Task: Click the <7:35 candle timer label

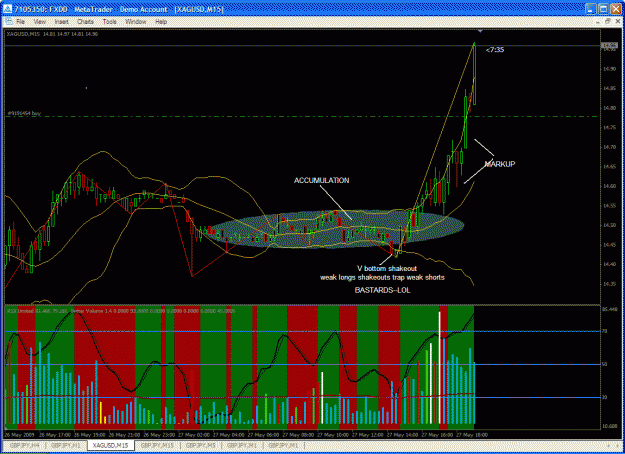Action: (495, 50)
